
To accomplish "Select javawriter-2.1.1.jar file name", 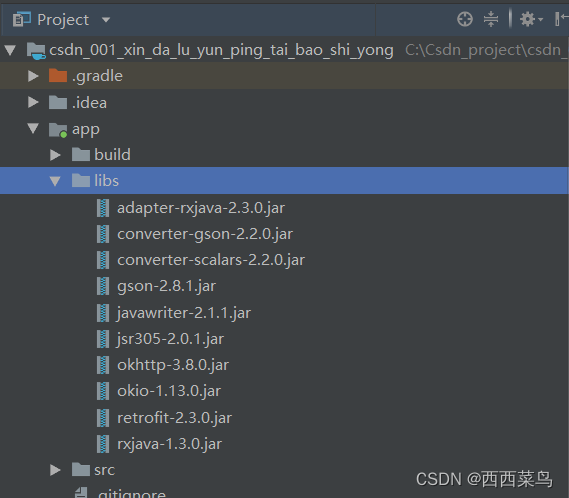I will pyautogui.click(x=184, y=313).
